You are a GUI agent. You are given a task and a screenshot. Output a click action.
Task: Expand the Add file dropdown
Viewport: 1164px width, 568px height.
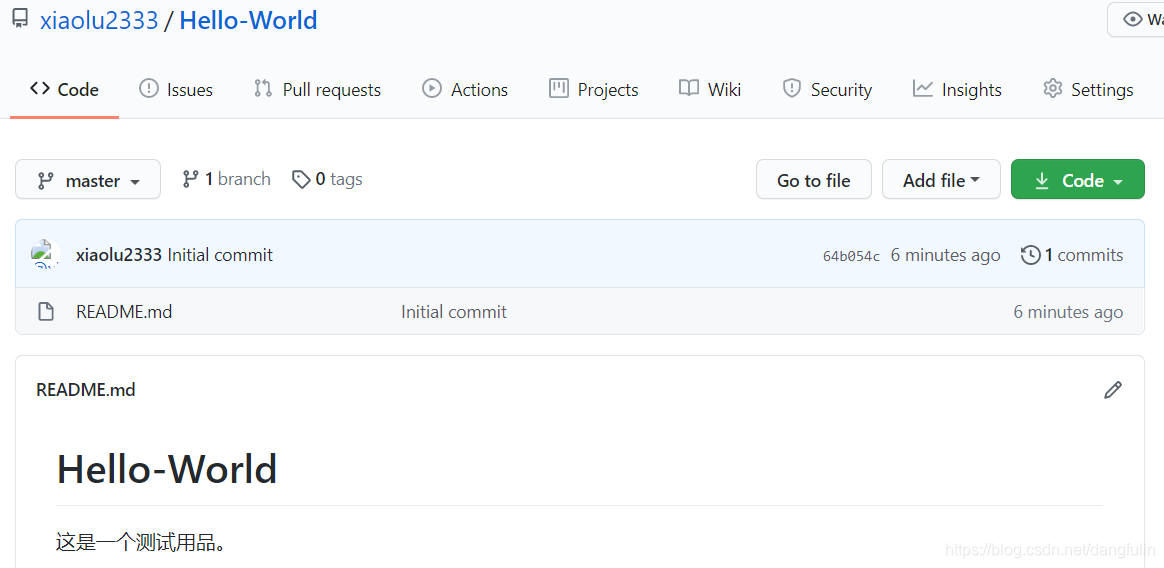pyautogui.click(x=941, y=180)
